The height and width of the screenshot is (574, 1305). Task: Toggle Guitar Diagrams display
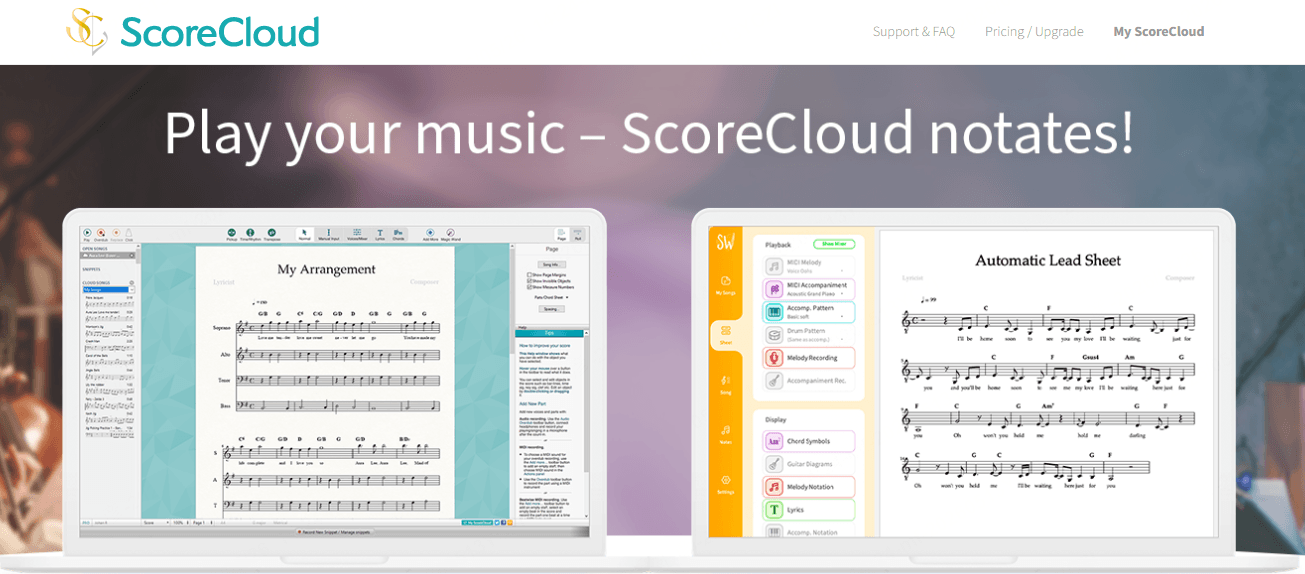click(808, 464)
